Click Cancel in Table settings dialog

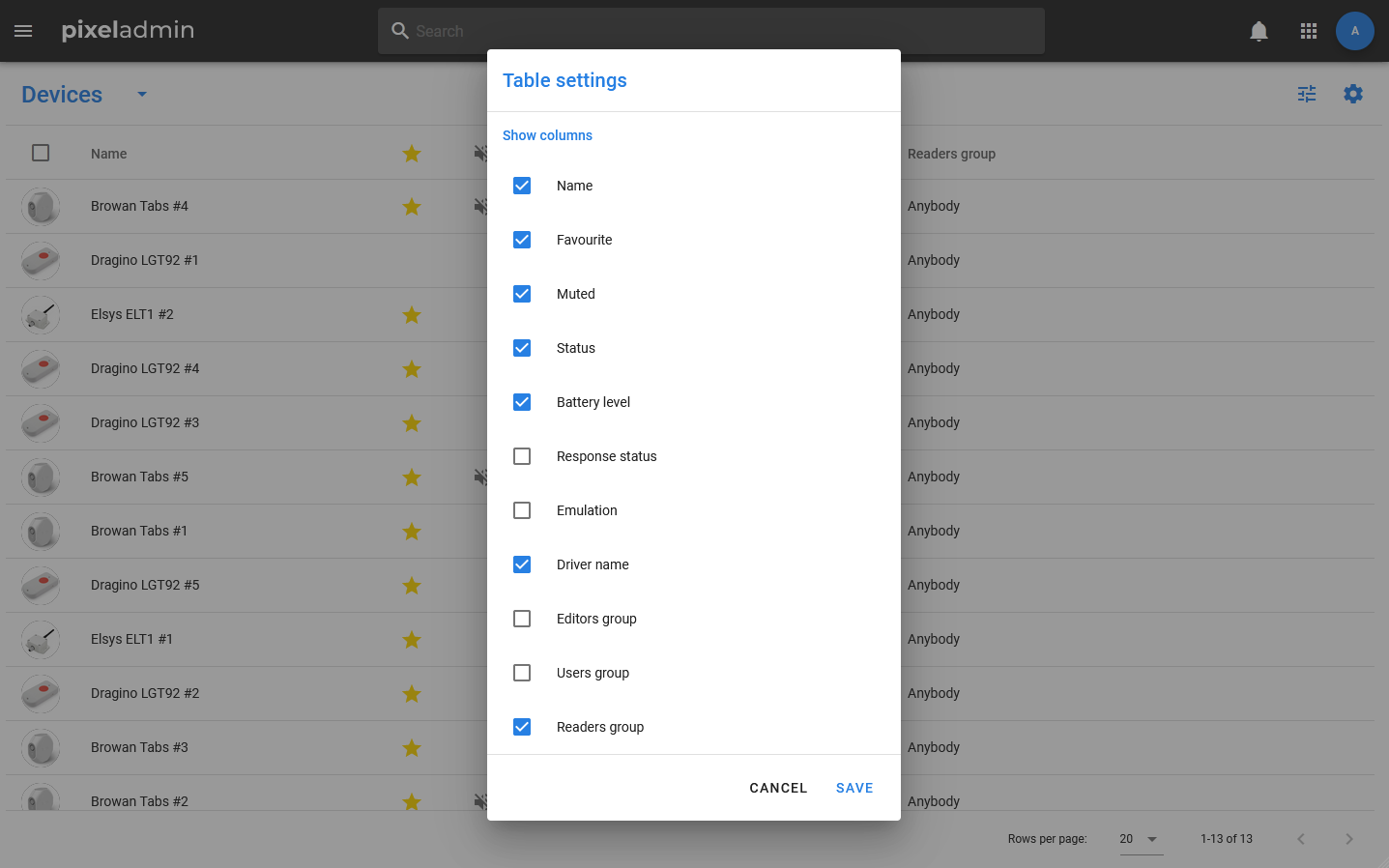coord(778,788)
